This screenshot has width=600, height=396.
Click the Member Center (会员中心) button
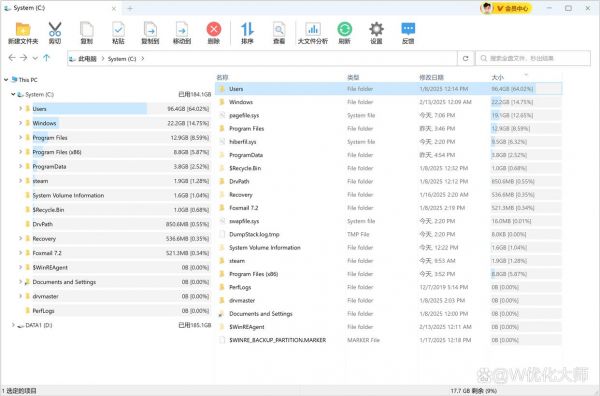pyautogui.click(x=512, y=8)
